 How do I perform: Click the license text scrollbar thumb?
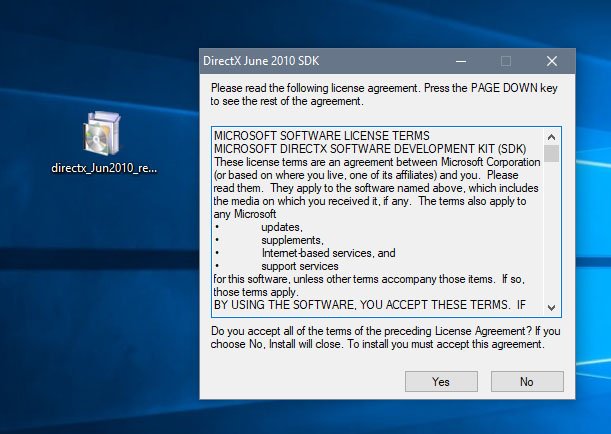tap(551, 153)
